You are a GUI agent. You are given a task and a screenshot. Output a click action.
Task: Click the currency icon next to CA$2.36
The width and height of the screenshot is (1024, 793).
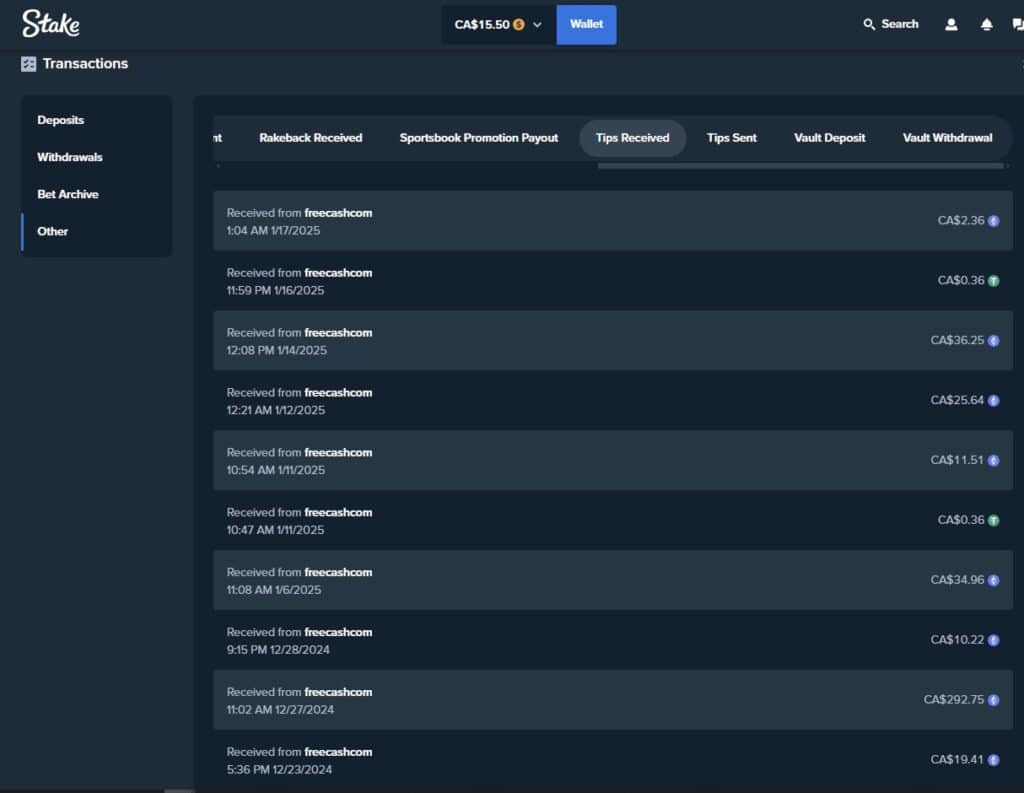coord(993,221)
